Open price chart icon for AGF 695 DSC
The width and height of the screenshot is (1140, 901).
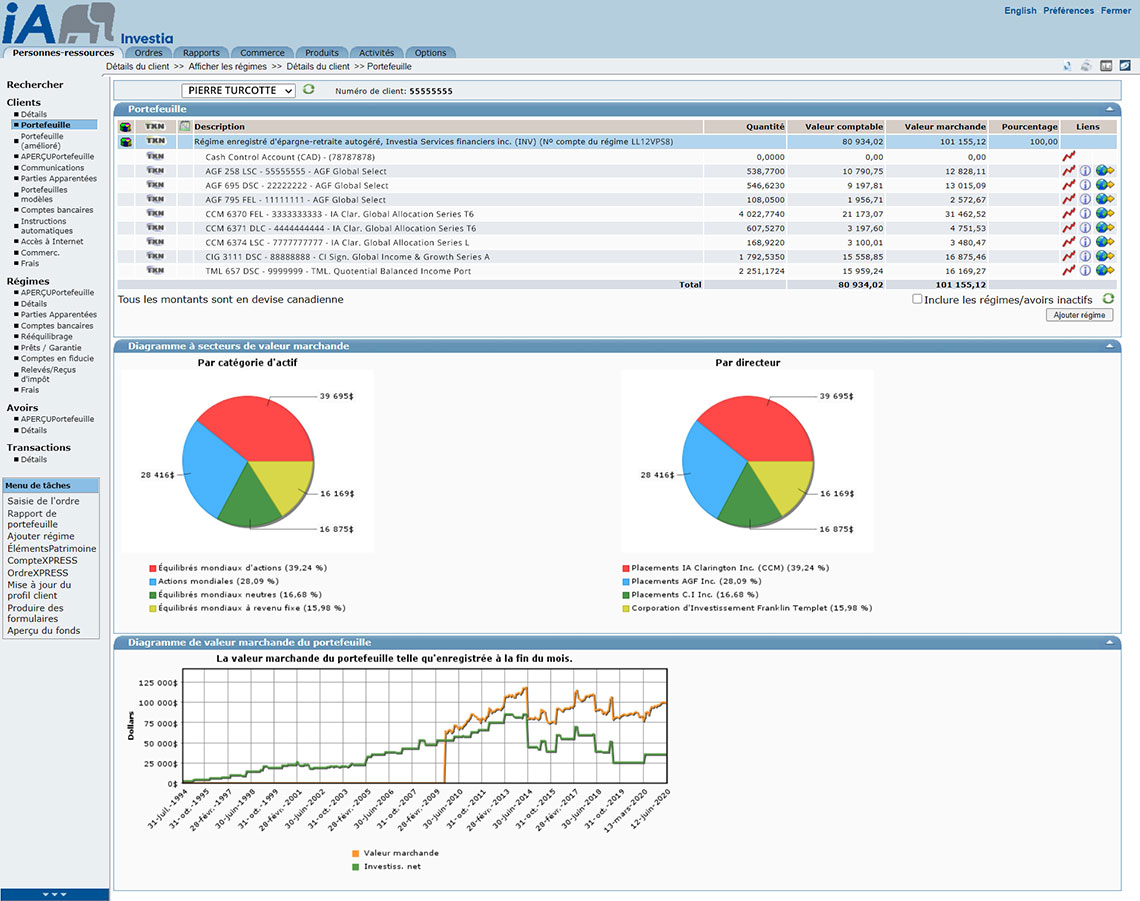(1068, 185)
